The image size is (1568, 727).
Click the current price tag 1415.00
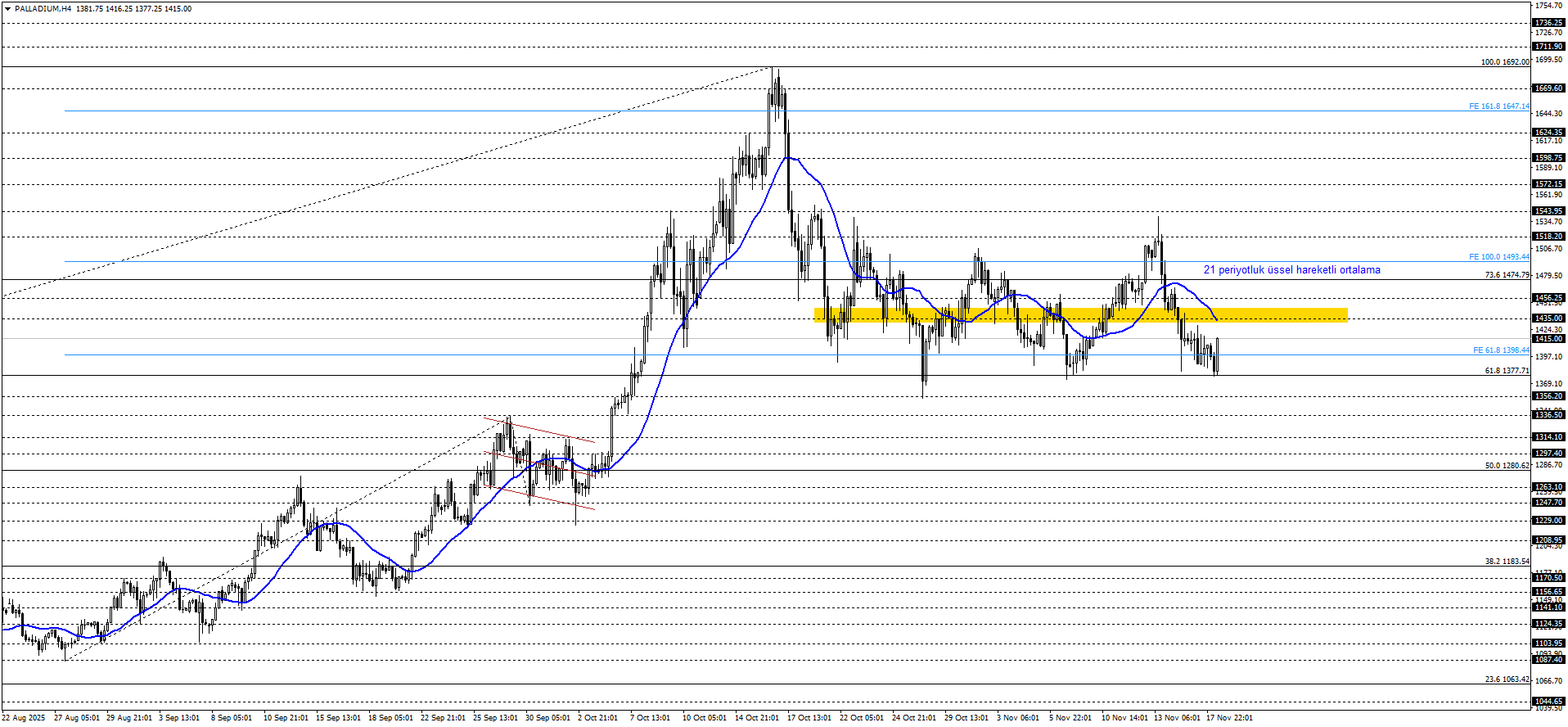(x=1548, y=339)
